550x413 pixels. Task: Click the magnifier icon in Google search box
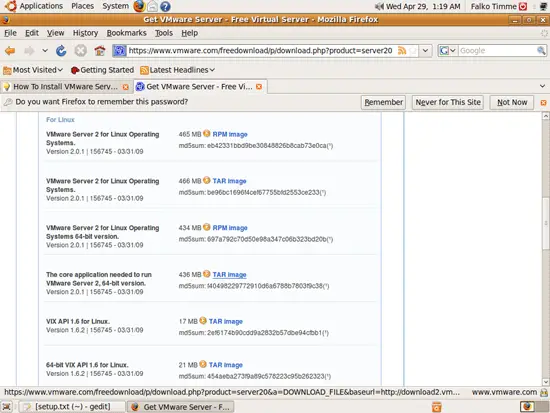click(541, 51)
